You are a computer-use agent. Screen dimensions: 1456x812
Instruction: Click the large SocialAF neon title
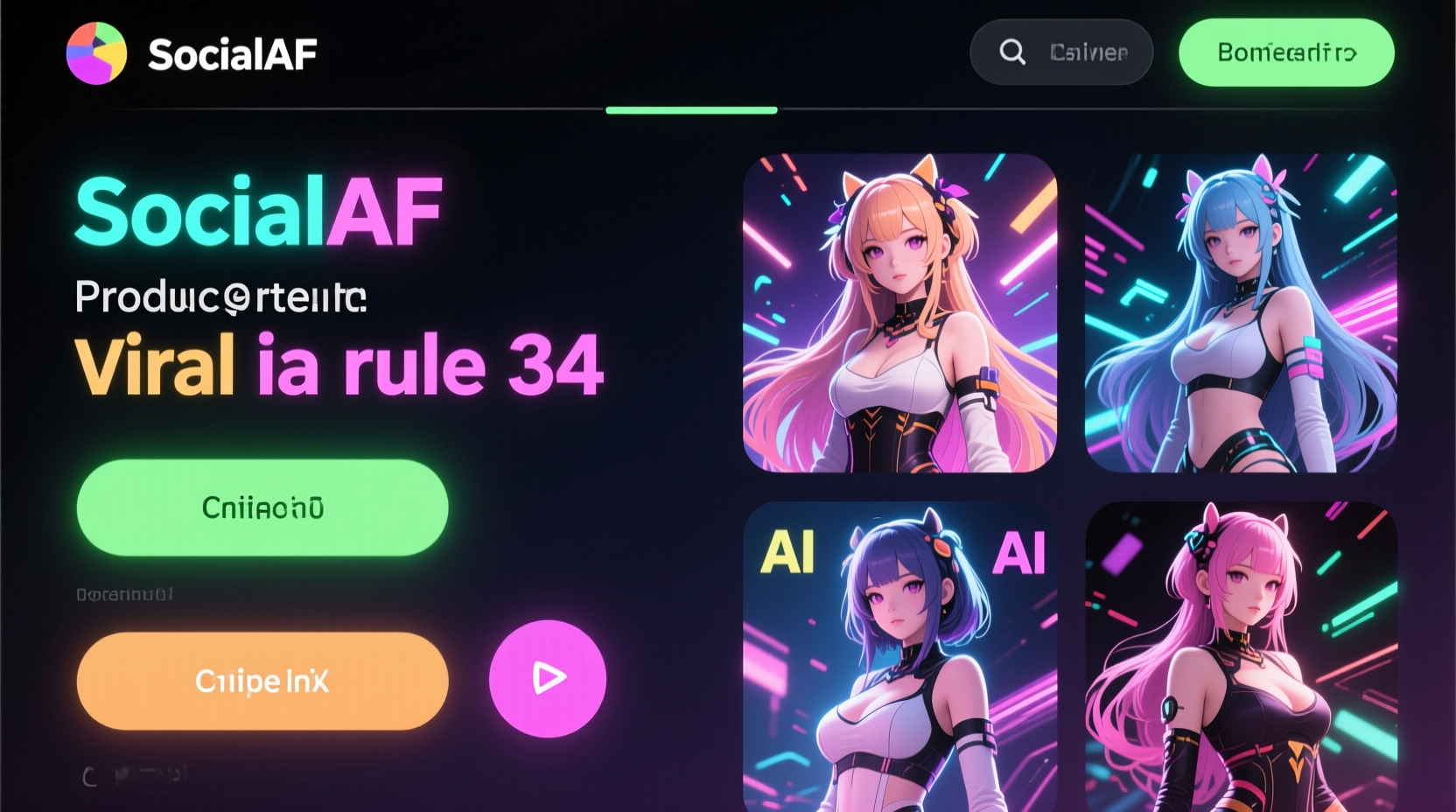point(259,212)
